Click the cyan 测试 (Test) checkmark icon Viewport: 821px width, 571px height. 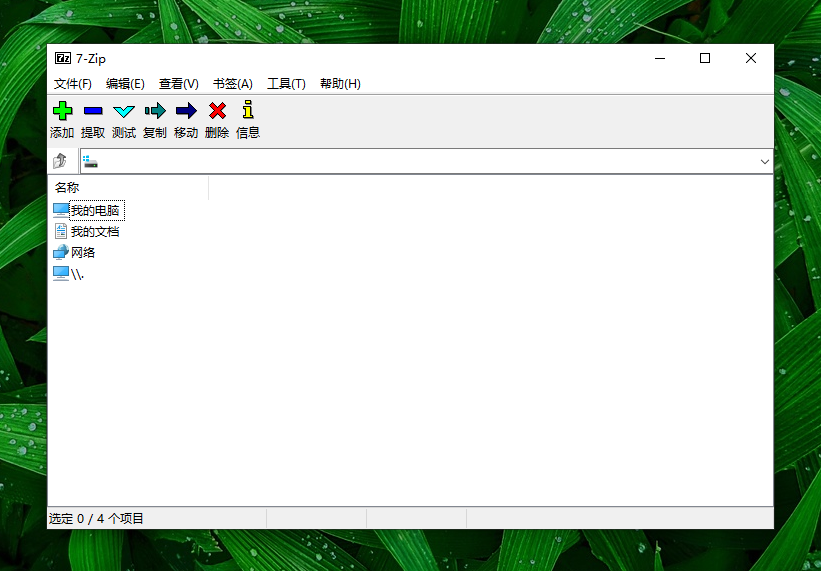point(124,111)
